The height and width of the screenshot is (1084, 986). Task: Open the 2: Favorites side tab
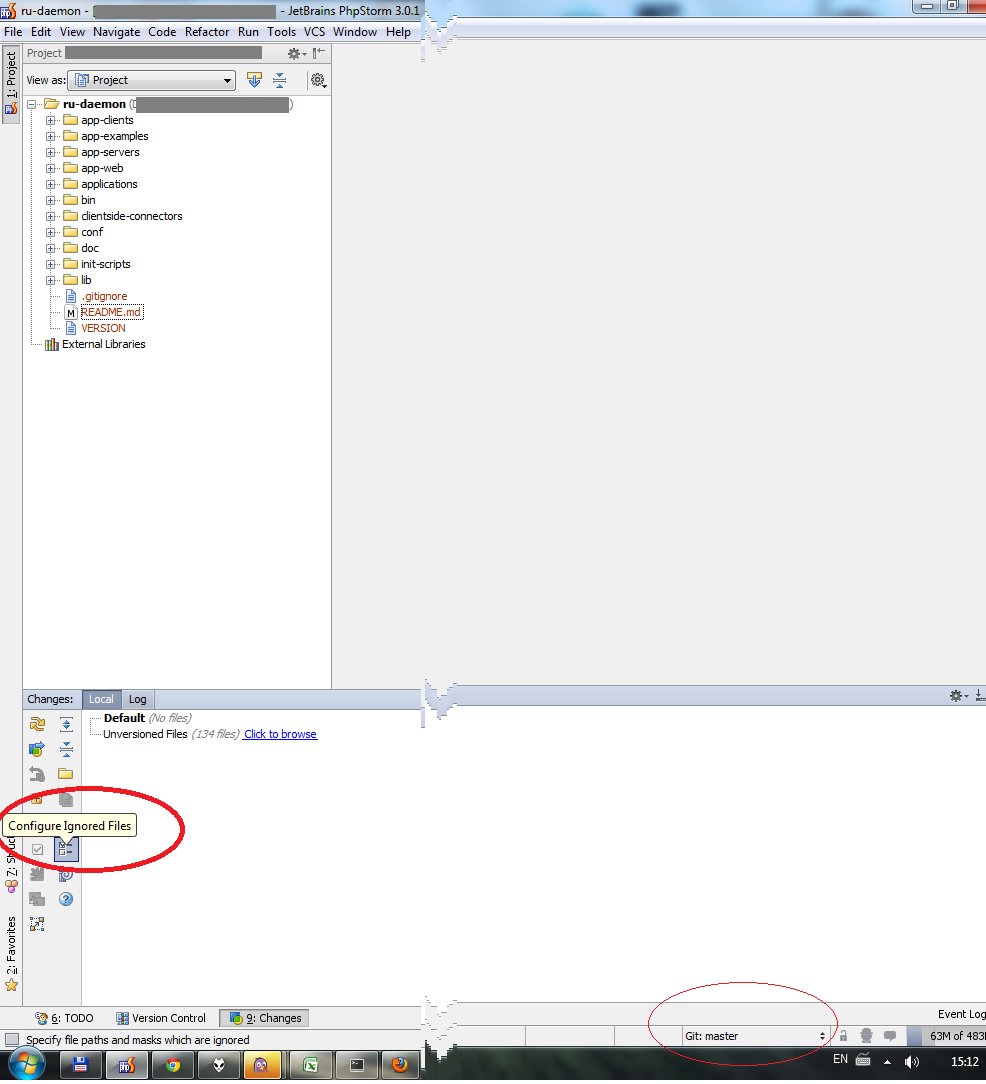point(11,953)
